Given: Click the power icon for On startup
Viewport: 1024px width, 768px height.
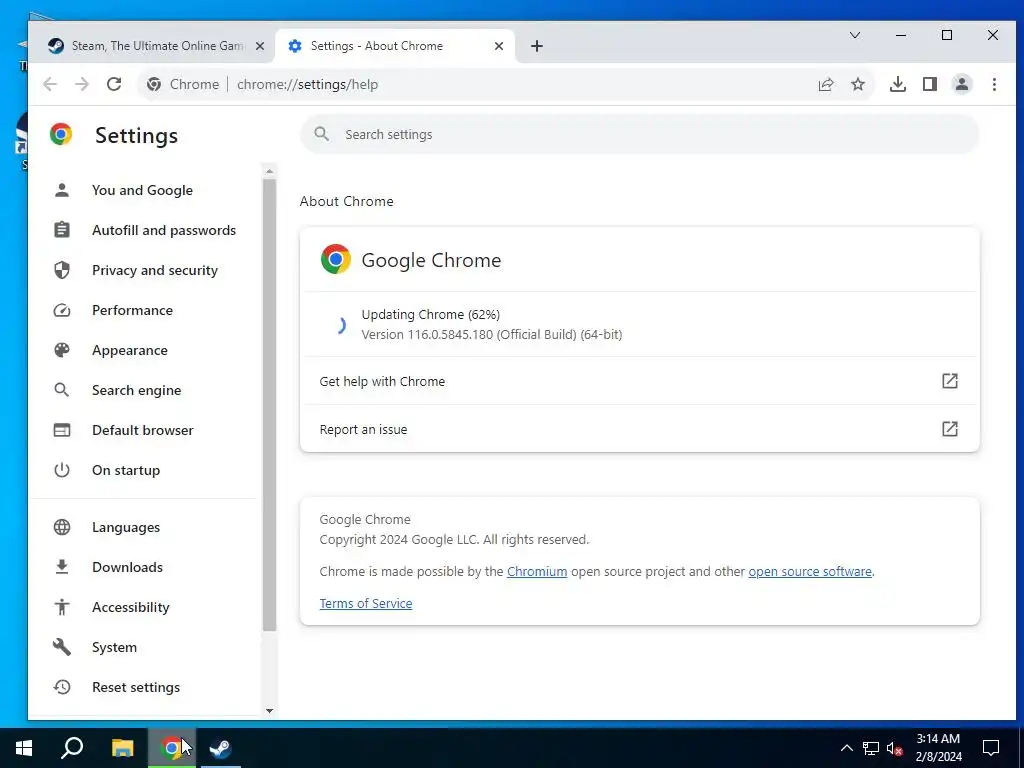Looking at the screenshot, I should pos(62,470).
